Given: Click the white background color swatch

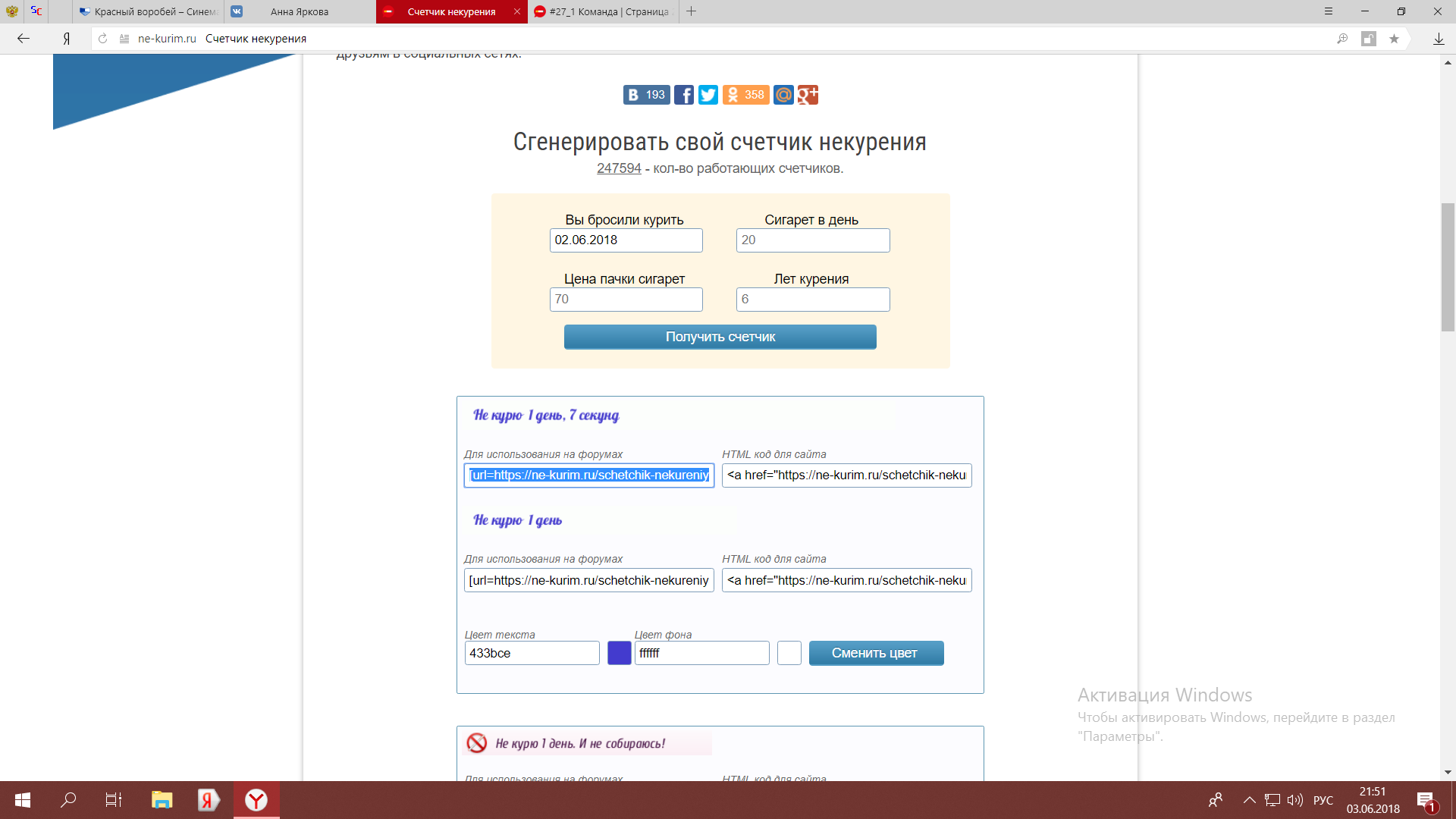Looking at the screenshot, I should [x=789, y=653].
